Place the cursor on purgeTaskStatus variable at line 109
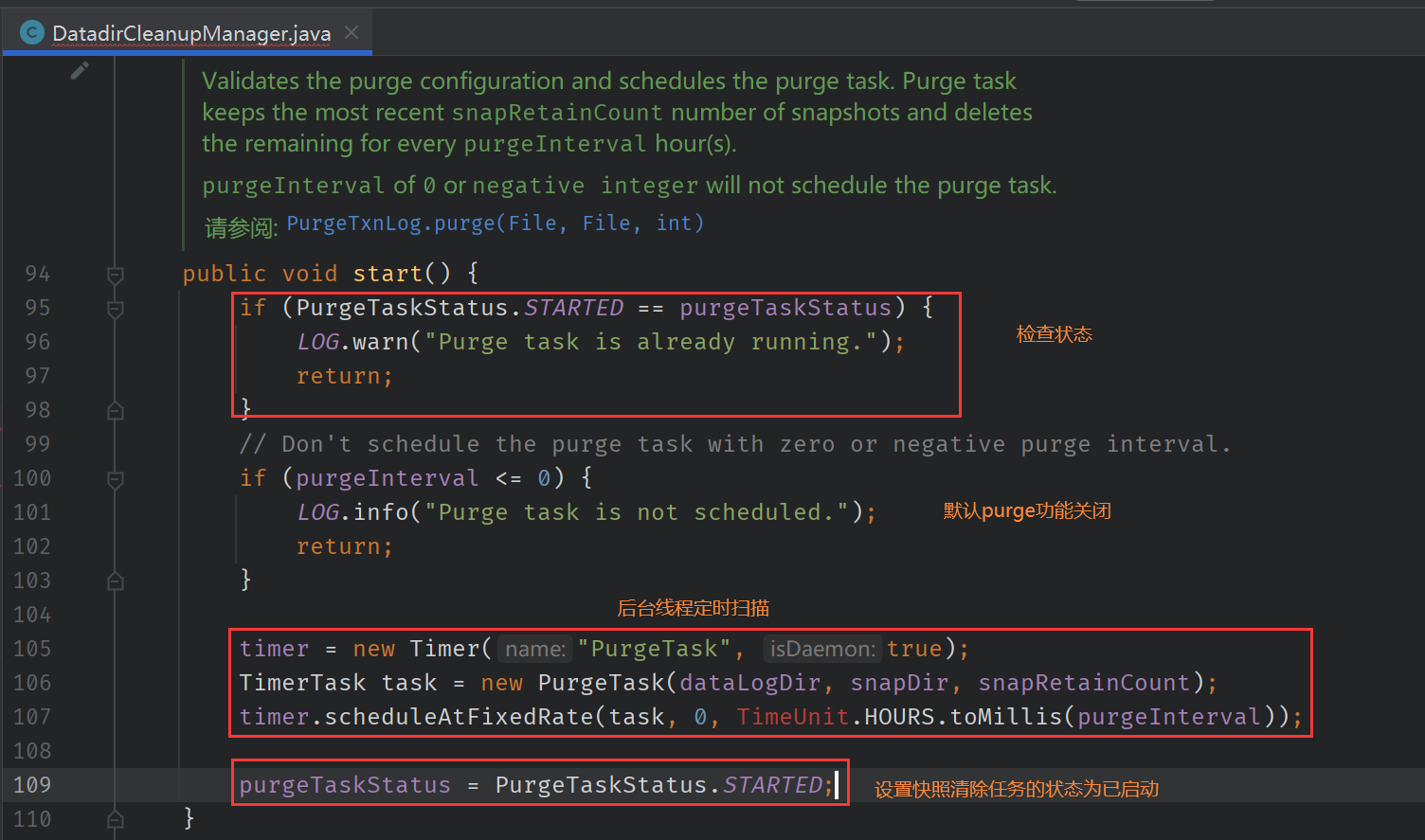 (x=345, y=785)
